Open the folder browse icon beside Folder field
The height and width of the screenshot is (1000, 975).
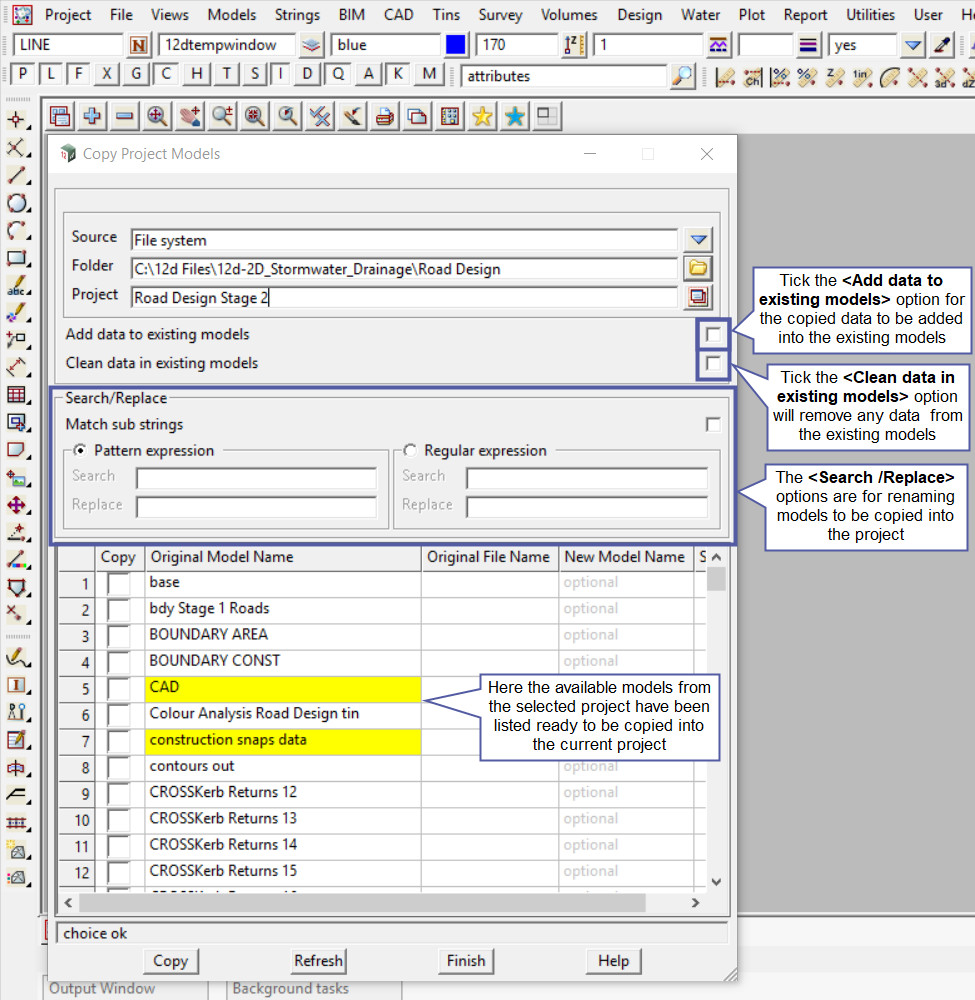[698, 268]
